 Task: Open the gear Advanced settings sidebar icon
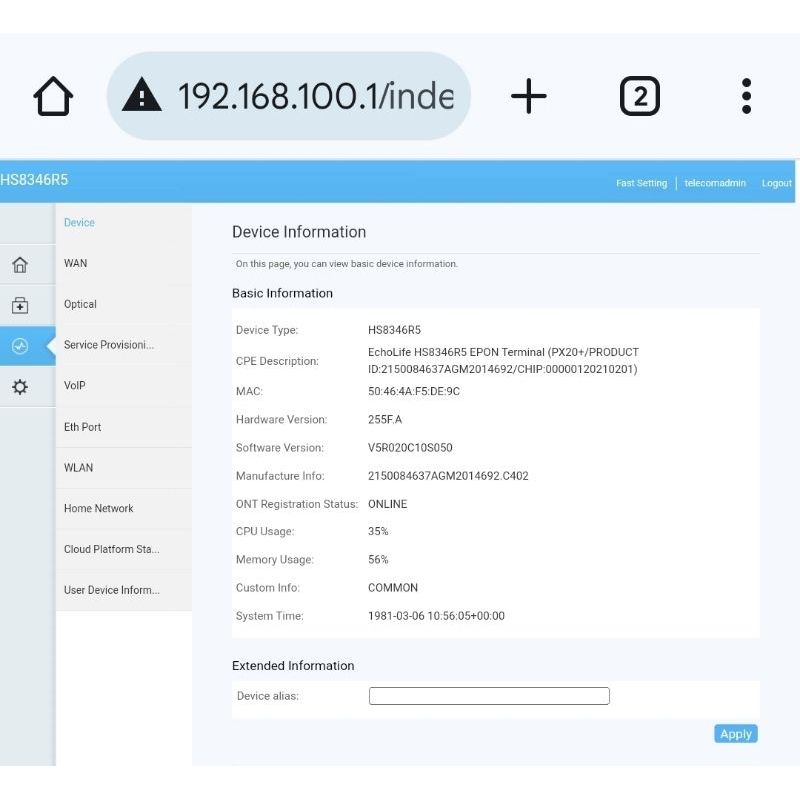[x=20, y=387]
